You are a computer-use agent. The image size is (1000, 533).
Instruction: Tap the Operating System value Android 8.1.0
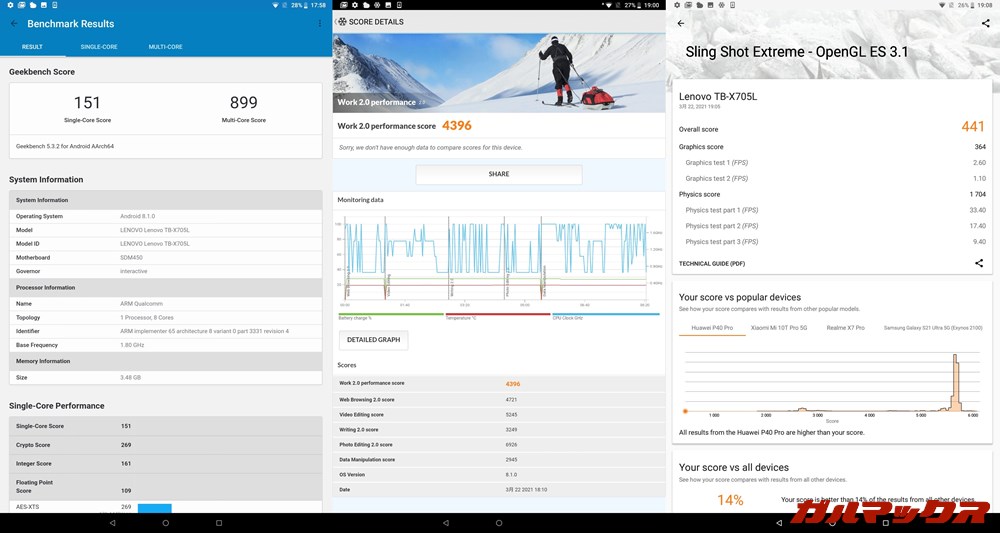pyautogui.click(x=138, y=216)
